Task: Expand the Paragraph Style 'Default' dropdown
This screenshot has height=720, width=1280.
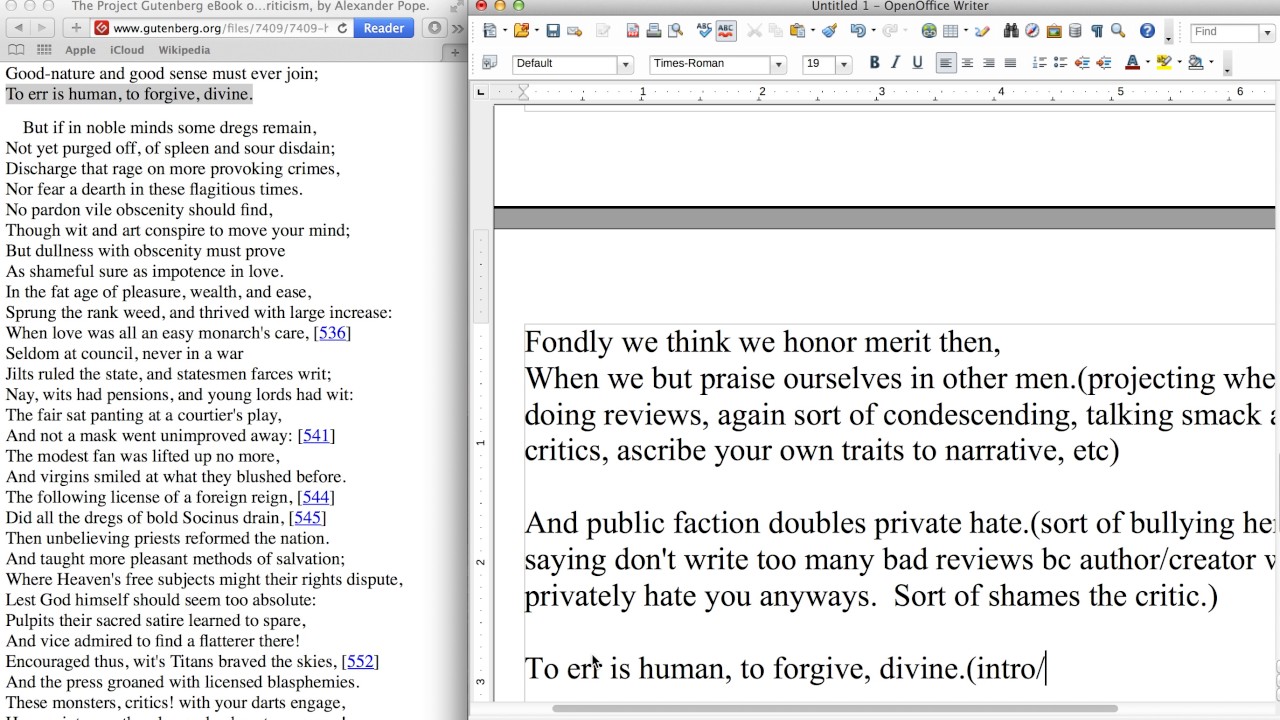Action: 626,64
